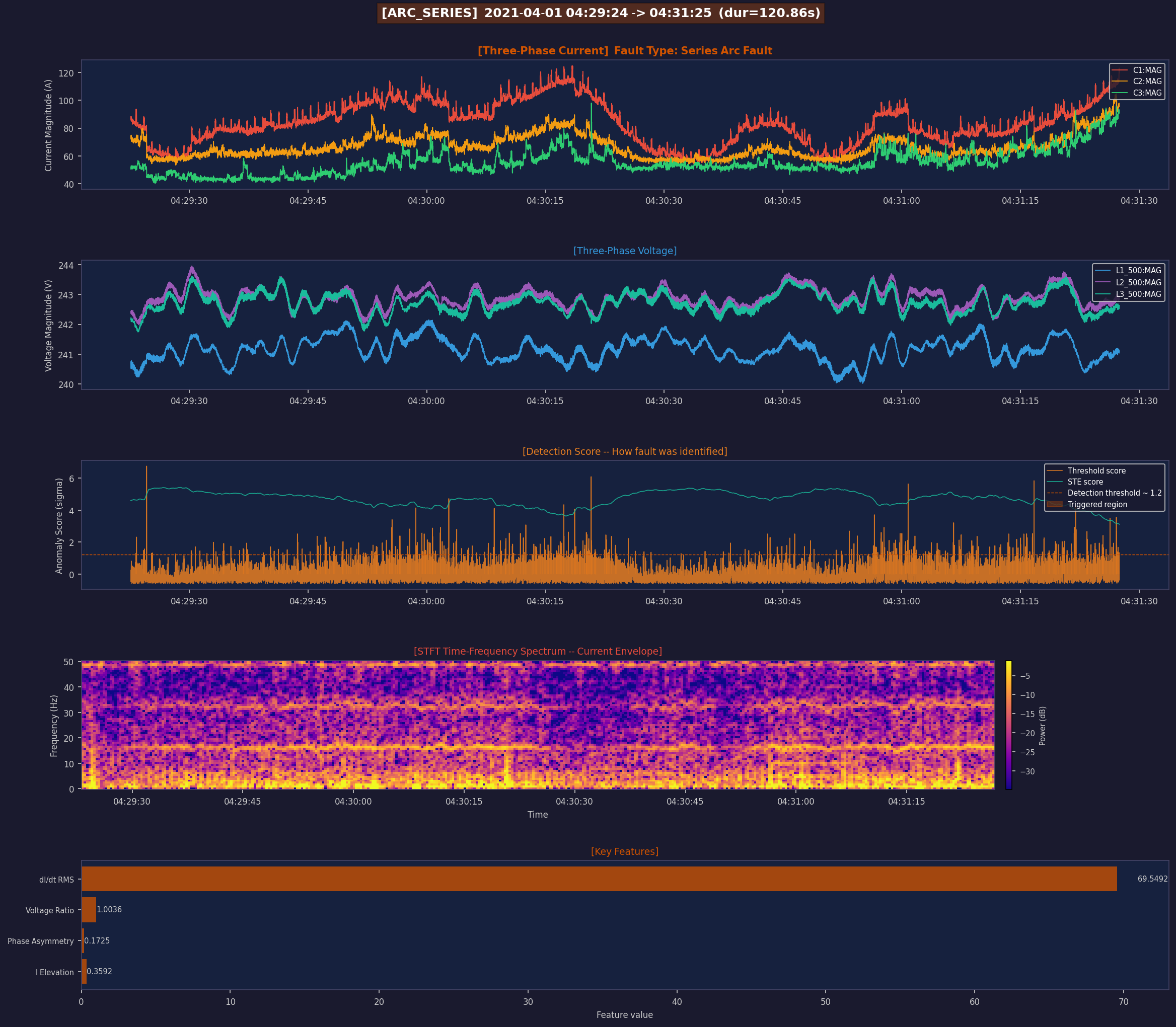This screenshot has width=1176, height=1027.
Task: Click the Detection threshold ~ 1.2 legend item
Action: tap(1114, 493)
